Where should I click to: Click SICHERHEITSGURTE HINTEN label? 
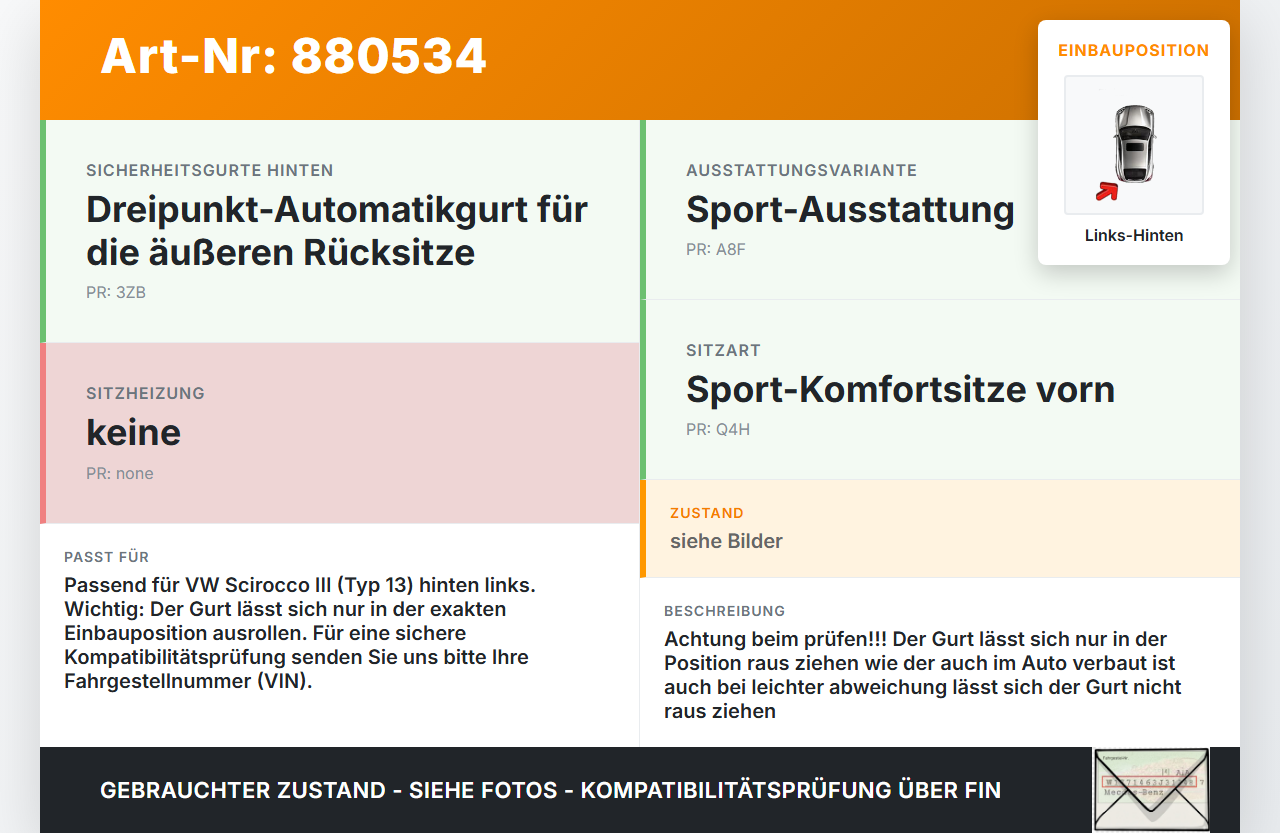[x=210, y=171]
